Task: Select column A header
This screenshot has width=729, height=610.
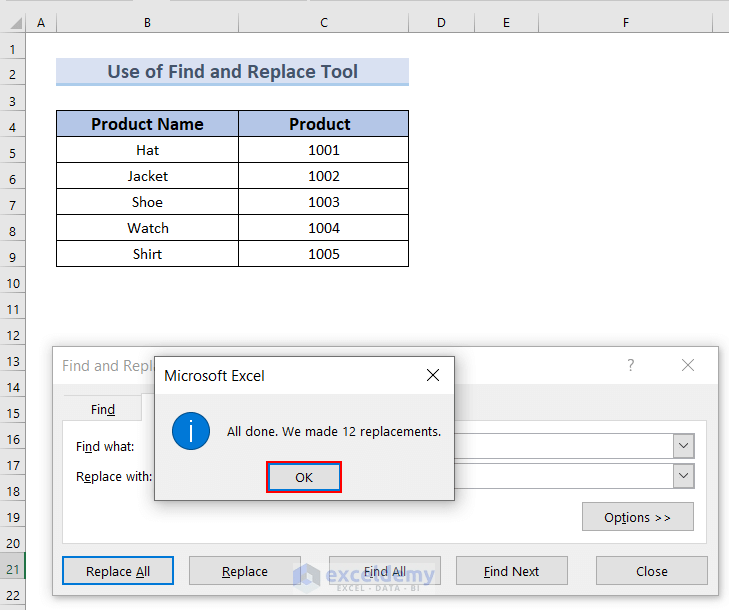Action: coord(41,22)
